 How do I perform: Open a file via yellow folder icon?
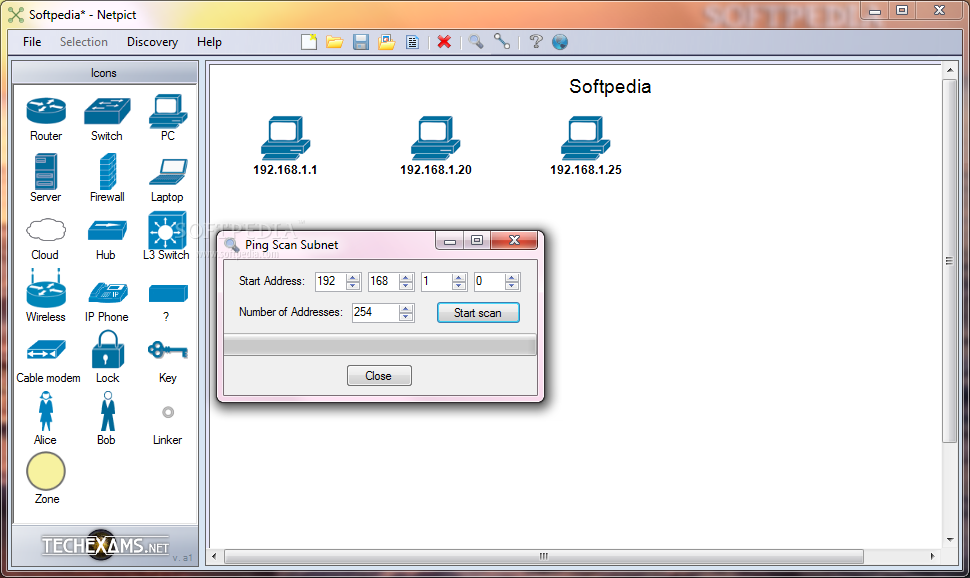pos(335,42)
